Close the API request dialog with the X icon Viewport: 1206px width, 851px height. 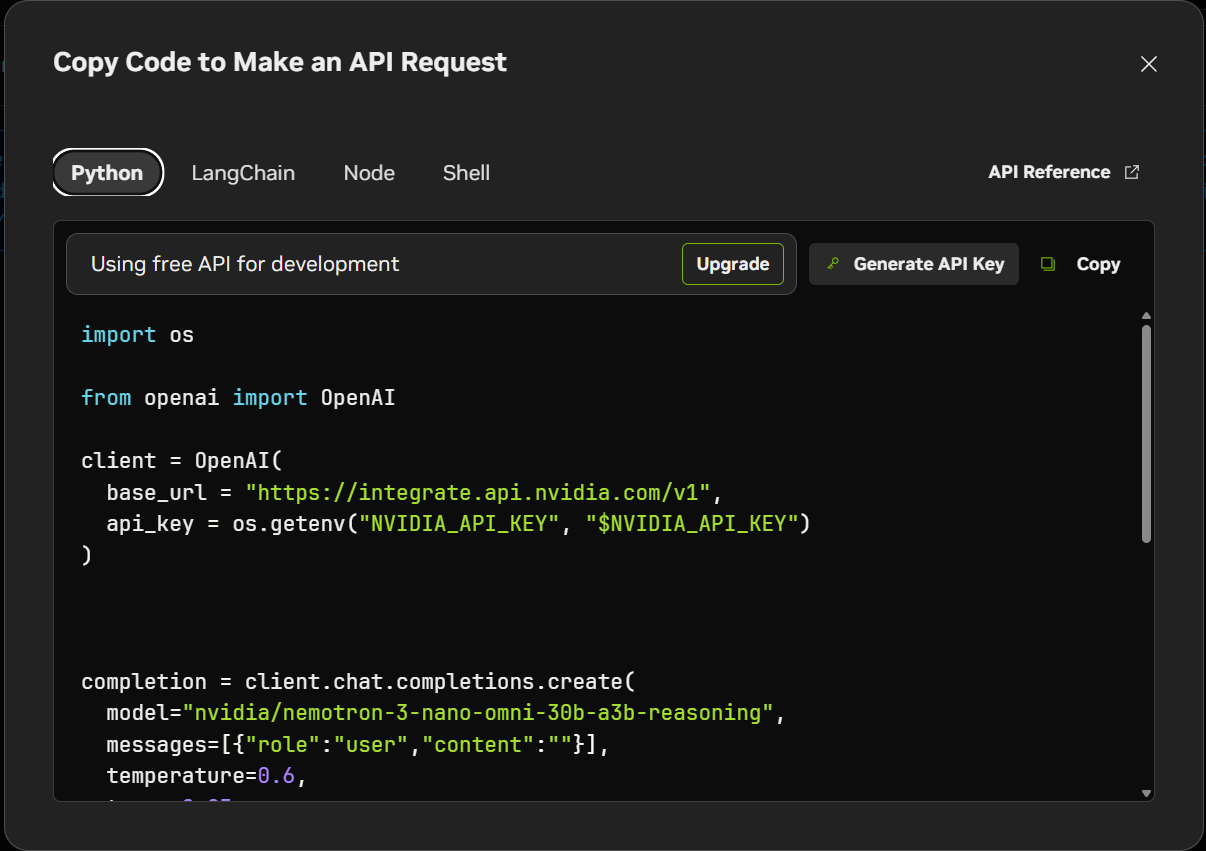1149,64
